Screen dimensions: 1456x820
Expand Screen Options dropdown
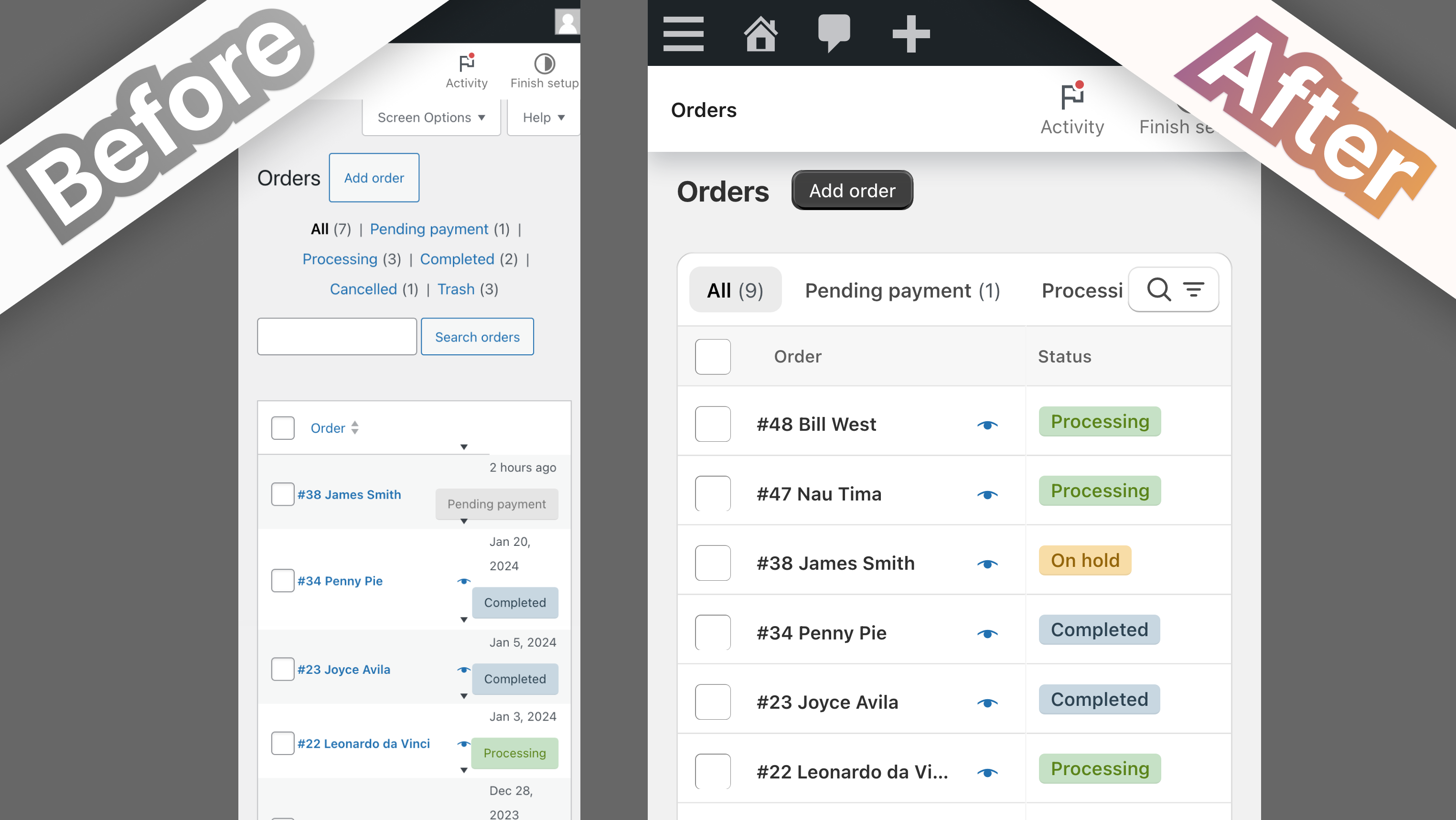(431, 117)
